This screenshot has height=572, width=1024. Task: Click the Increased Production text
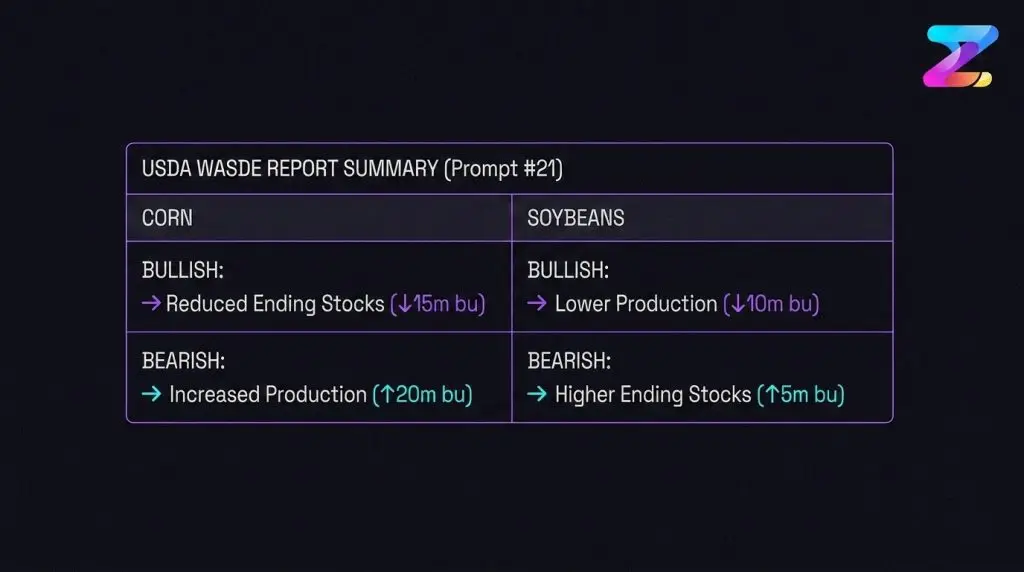click(268, 394)
